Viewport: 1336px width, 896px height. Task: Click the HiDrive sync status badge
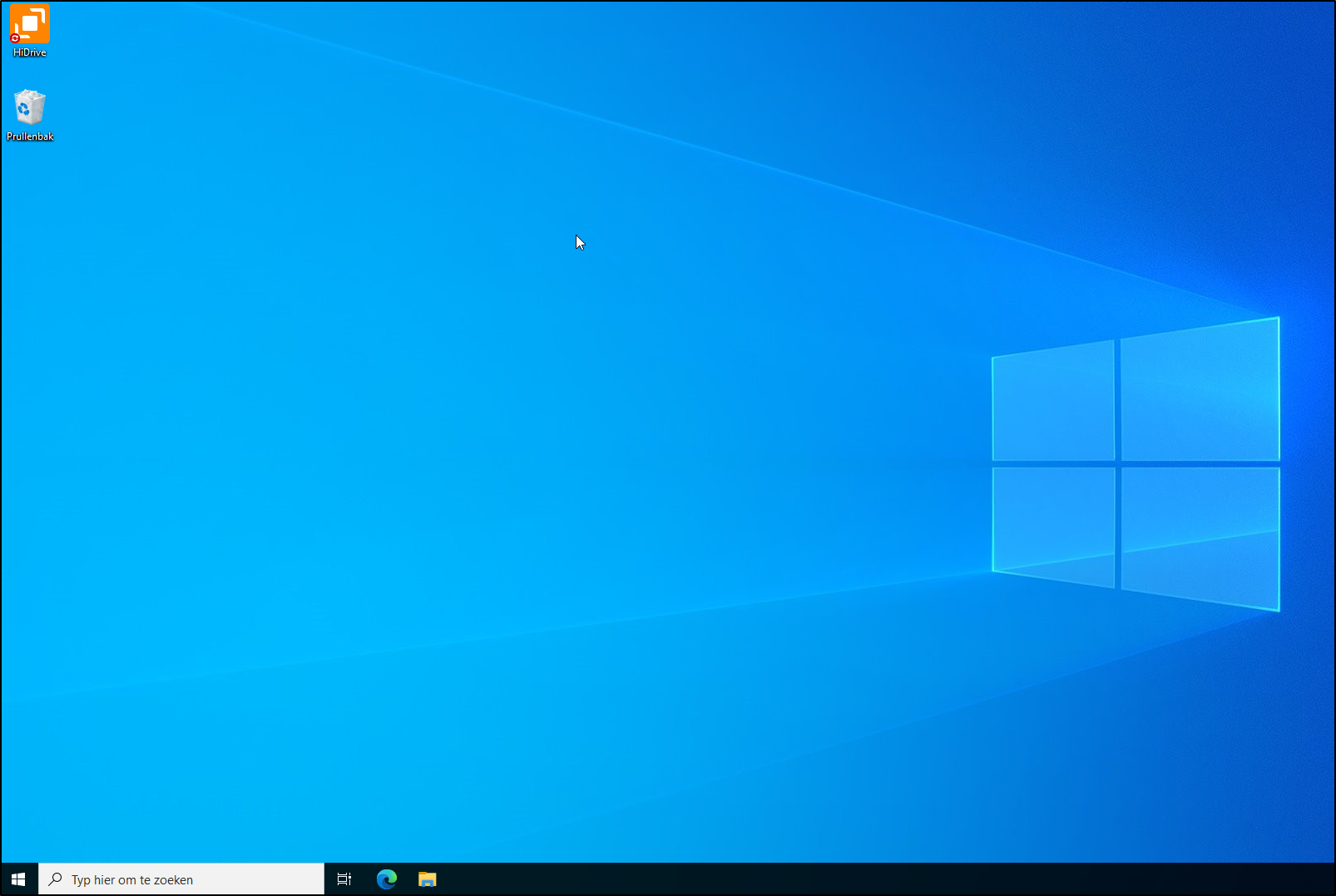tap(16, 37)
